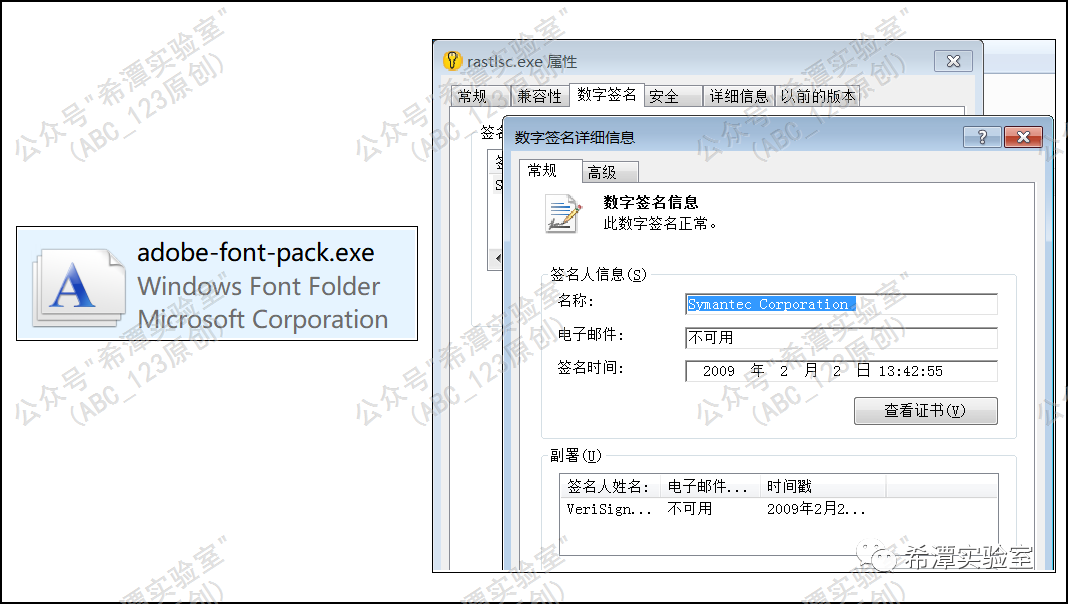This screenshot has width=1068, height=604.
Task: Close the rastlsc.exe properties window
Action: tap(954, 61)
